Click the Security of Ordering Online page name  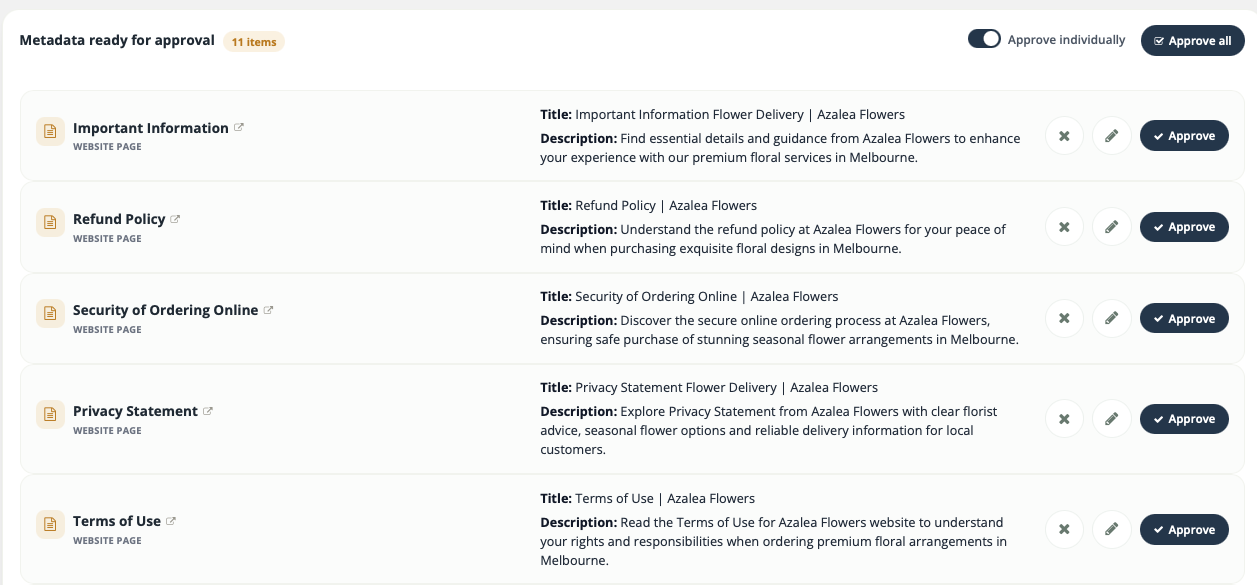pos(166,310)
